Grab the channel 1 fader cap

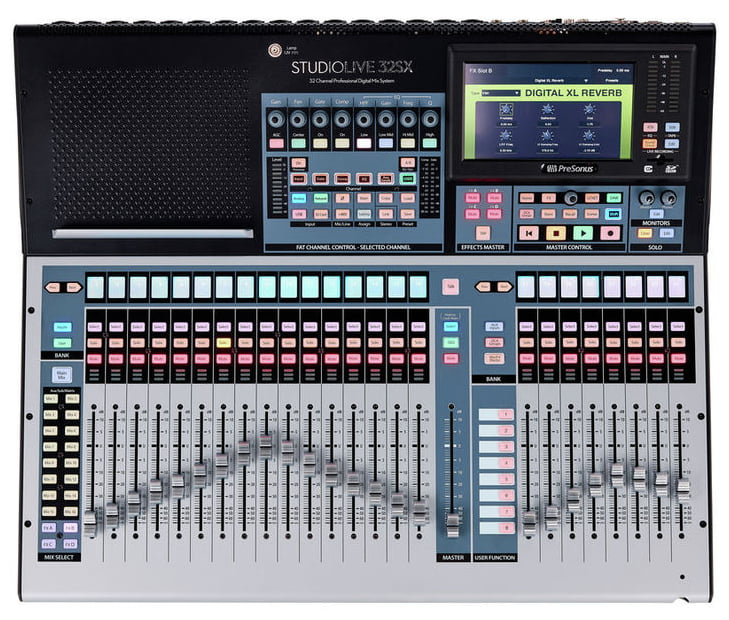click(x=90, y=522)
